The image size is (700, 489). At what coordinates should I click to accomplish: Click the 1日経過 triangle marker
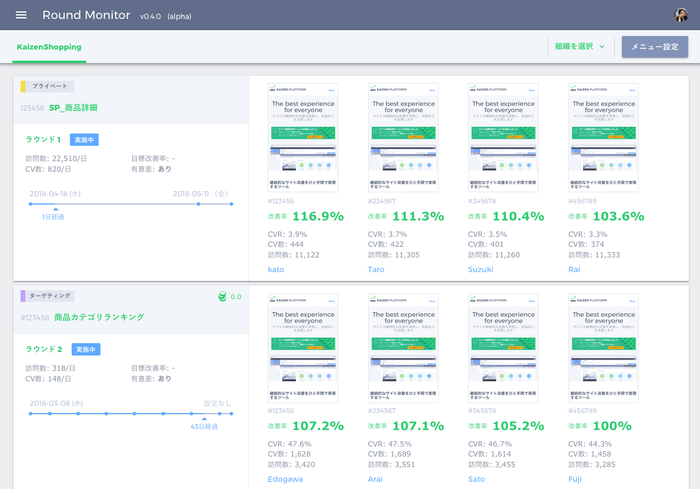55,209
